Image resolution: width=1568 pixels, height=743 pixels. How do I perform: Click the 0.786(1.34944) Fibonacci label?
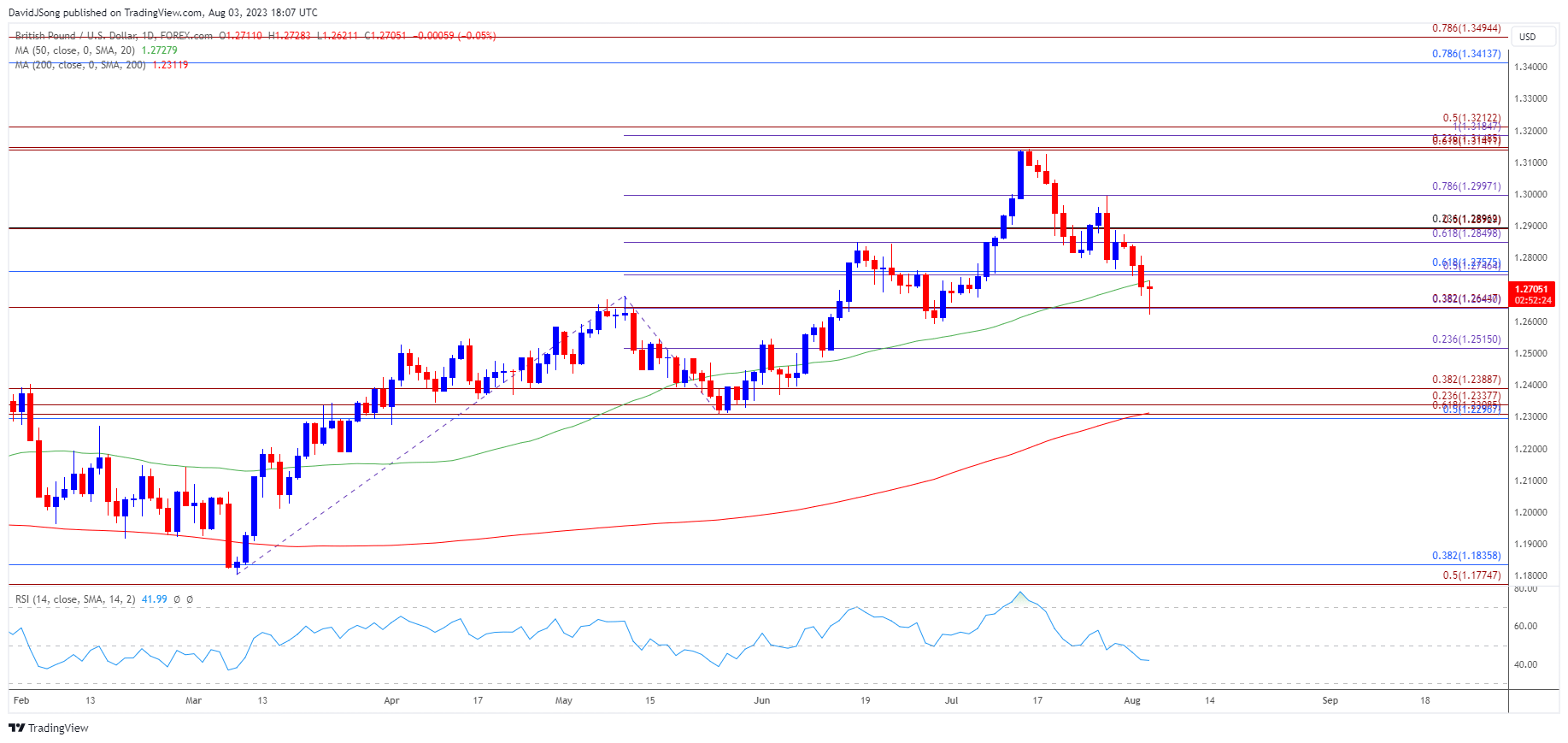point(1466,28)
